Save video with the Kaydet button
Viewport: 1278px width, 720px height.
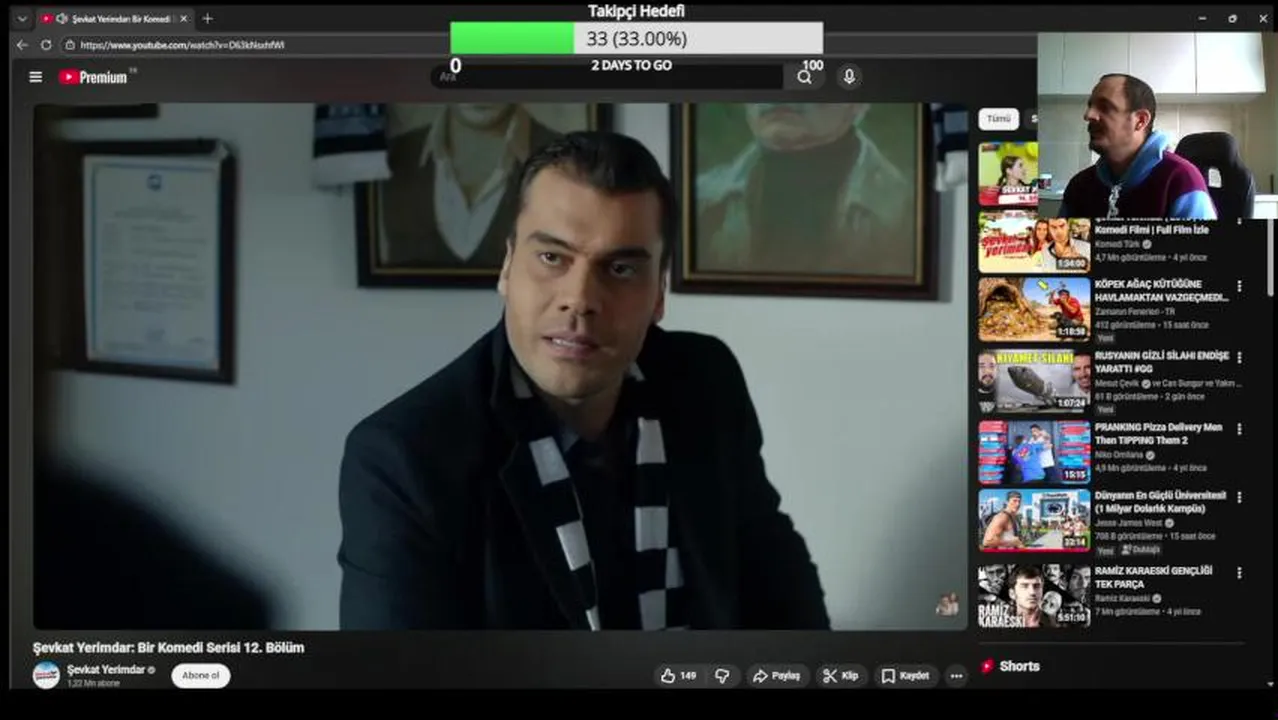coord(906,676)
